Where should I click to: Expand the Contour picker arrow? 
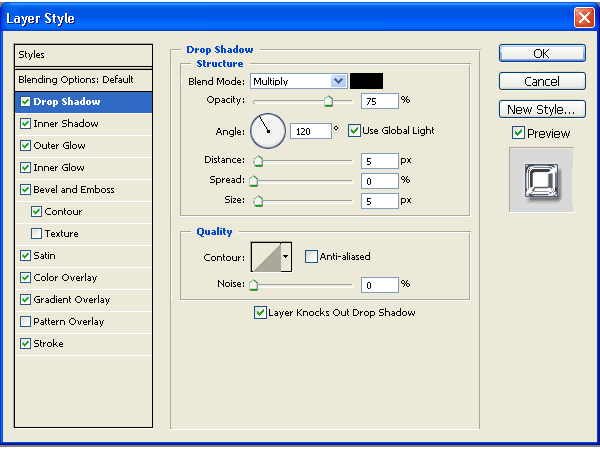[286, 257]
